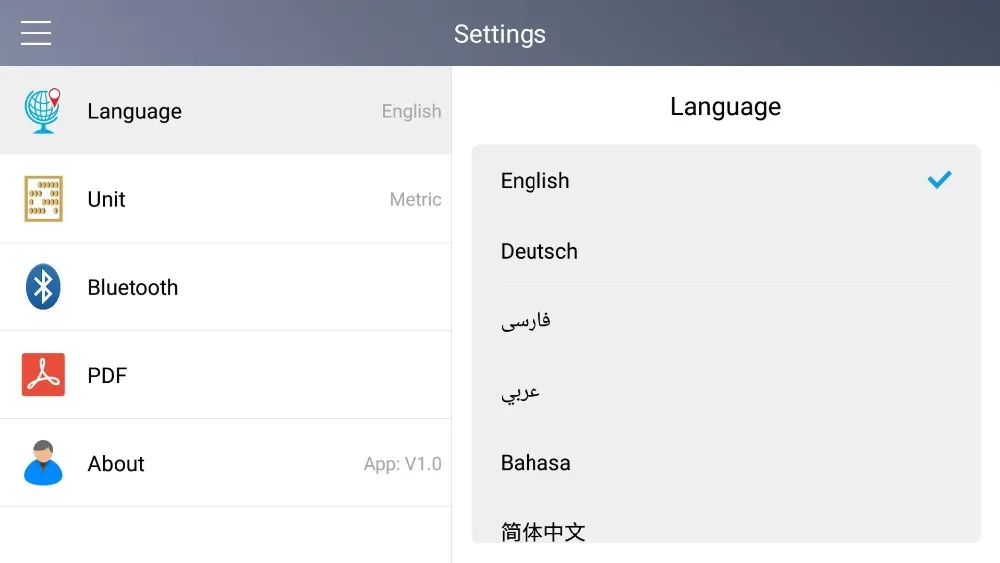Image resolution: width=1000 pixels, height=563 pixels.
Task: Click the App V1.0 version label
Action: point(402,464)
